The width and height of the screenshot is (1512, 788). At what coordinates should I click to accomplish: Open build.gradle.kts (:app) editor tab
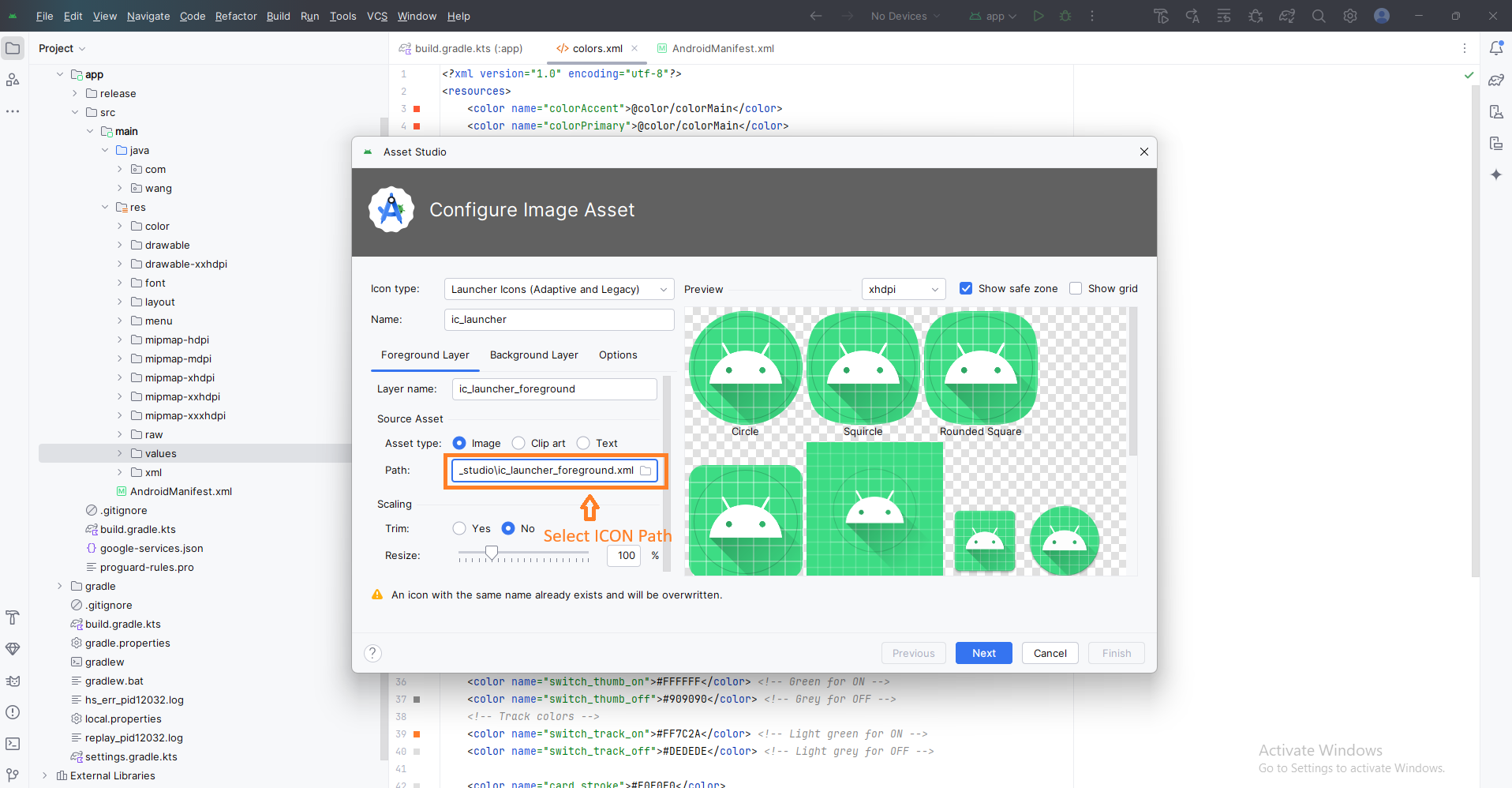[461, 48]
